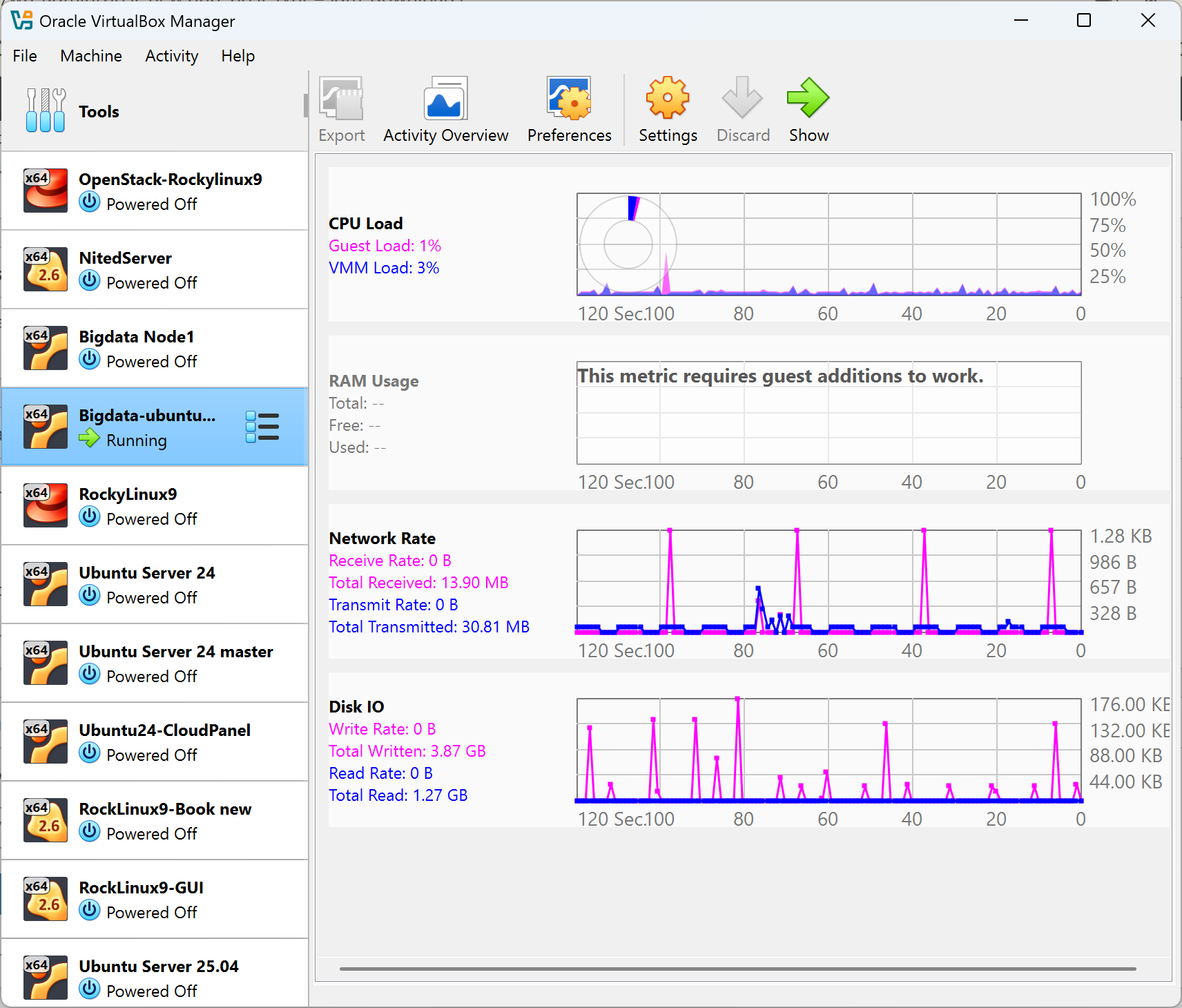This screenshot has height=1008, width=1182.
Task: Click the Total Read: 1.27 GB text
Action: pos(398,795)
